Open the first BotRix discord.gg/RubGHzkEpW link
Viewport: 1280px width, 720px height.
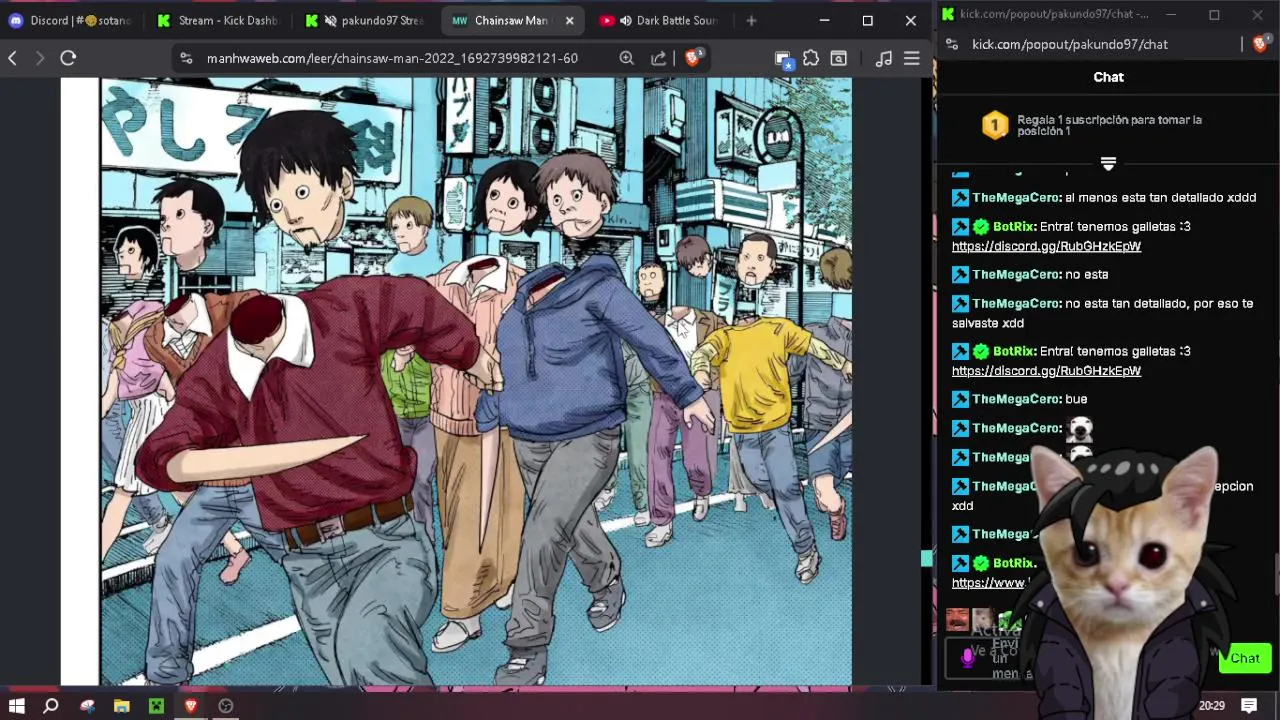point(1046,246)
